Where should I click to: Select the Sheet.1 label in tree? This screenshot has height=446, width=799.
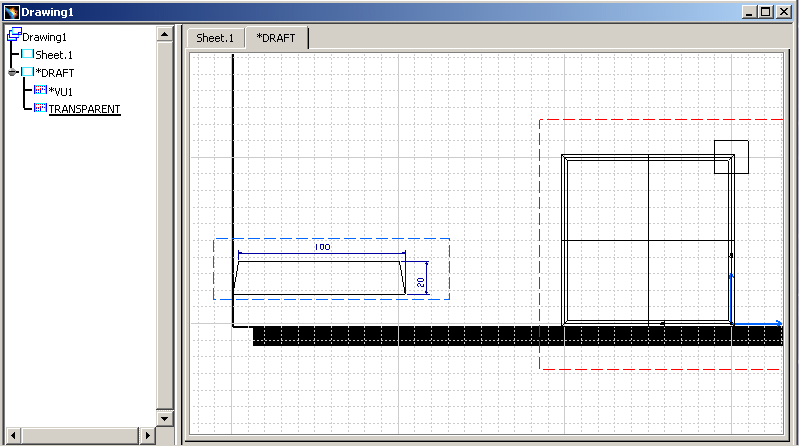[54, 55]
